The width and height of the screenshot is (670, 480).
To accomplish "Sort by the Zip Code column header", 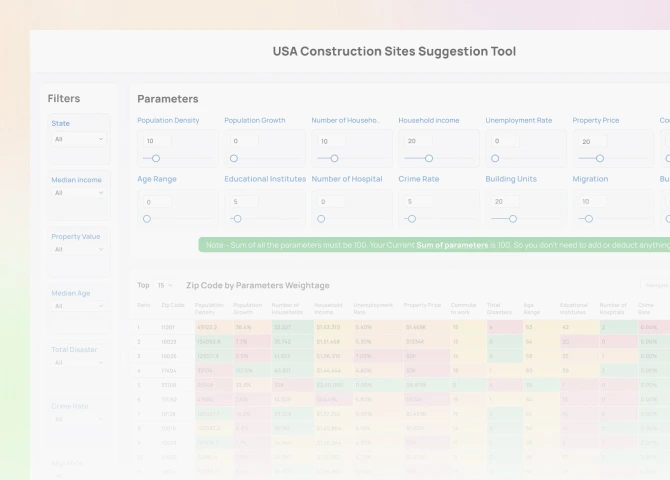I will pyautogui.click(x=173, y=305).
